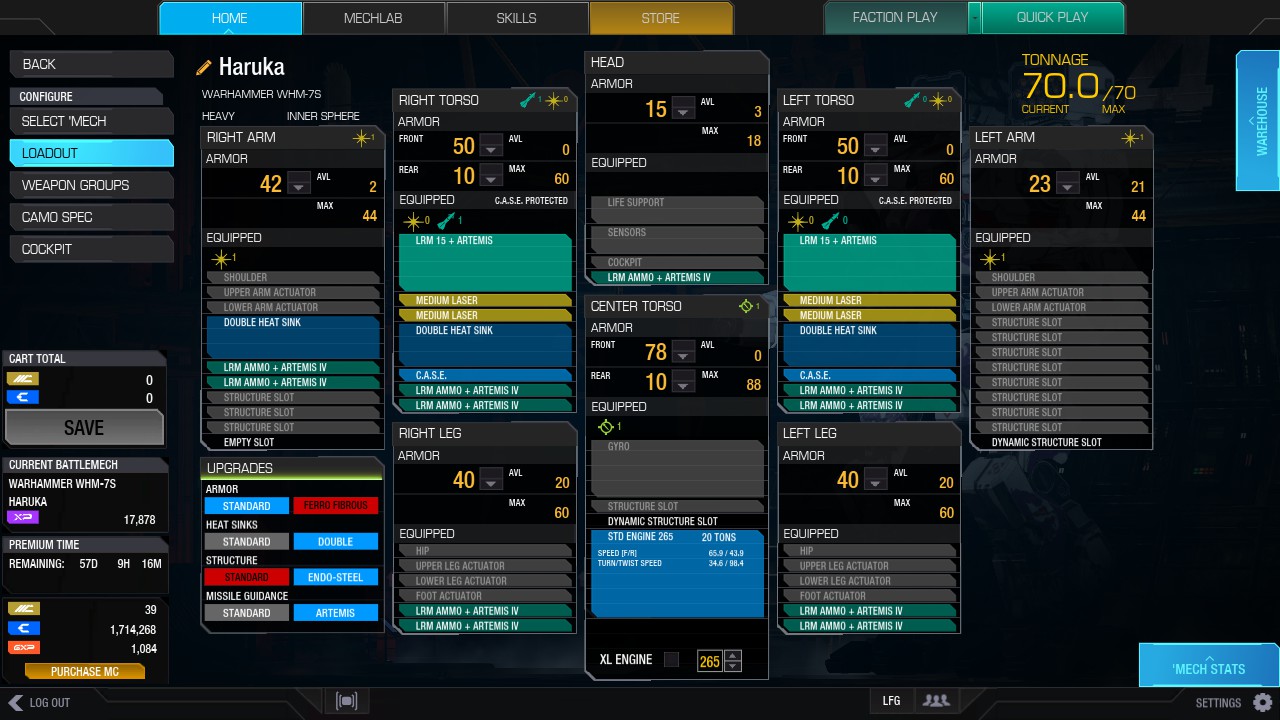Open Right Arm armor value dropdown
This screenshot has width=1280, height=720.
[298, 184]
